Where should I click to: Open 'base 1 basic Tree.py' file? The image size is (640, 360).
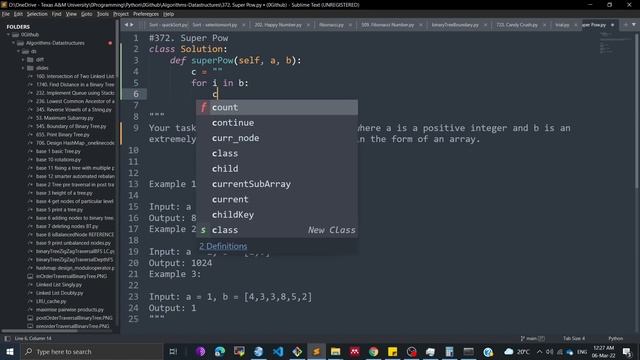click(58, 151)
